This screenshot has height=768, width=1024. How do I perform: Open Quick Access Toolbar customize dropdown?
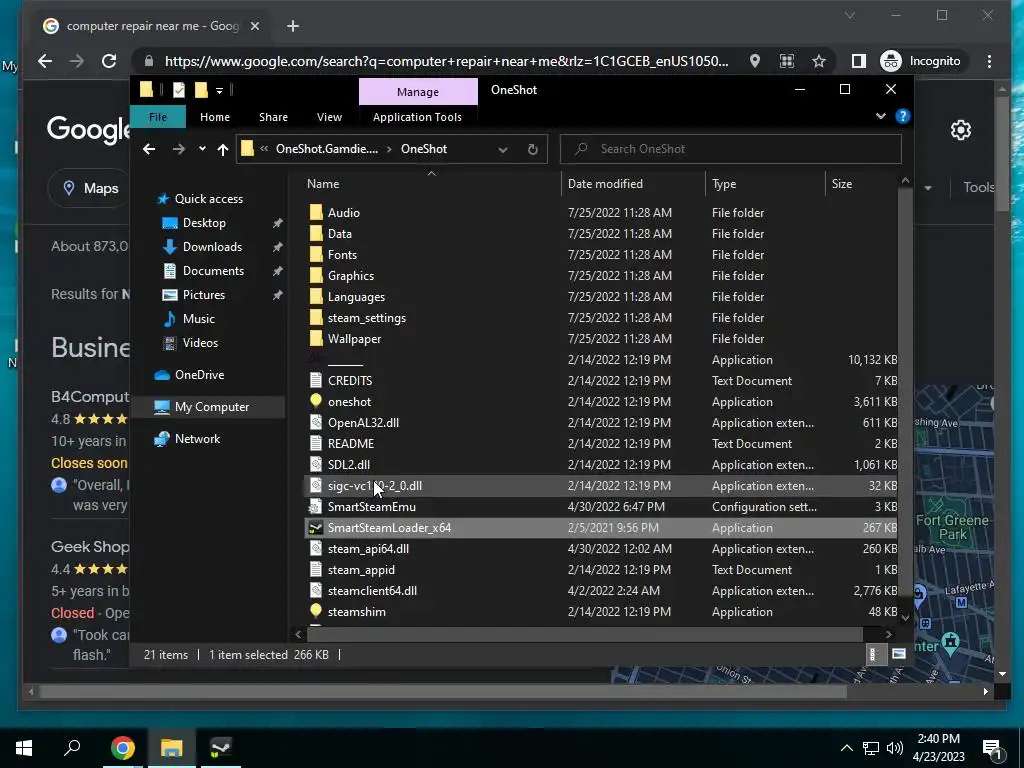coord(219,90)
